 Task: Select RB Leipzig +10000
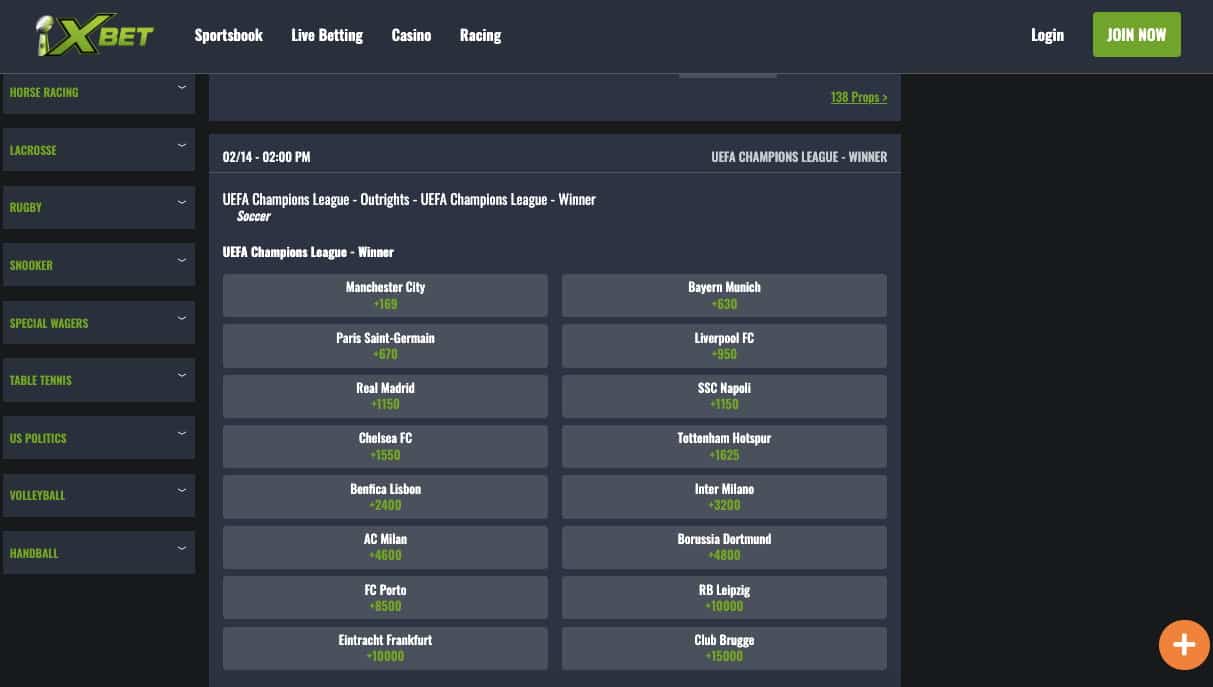[724, 598]
